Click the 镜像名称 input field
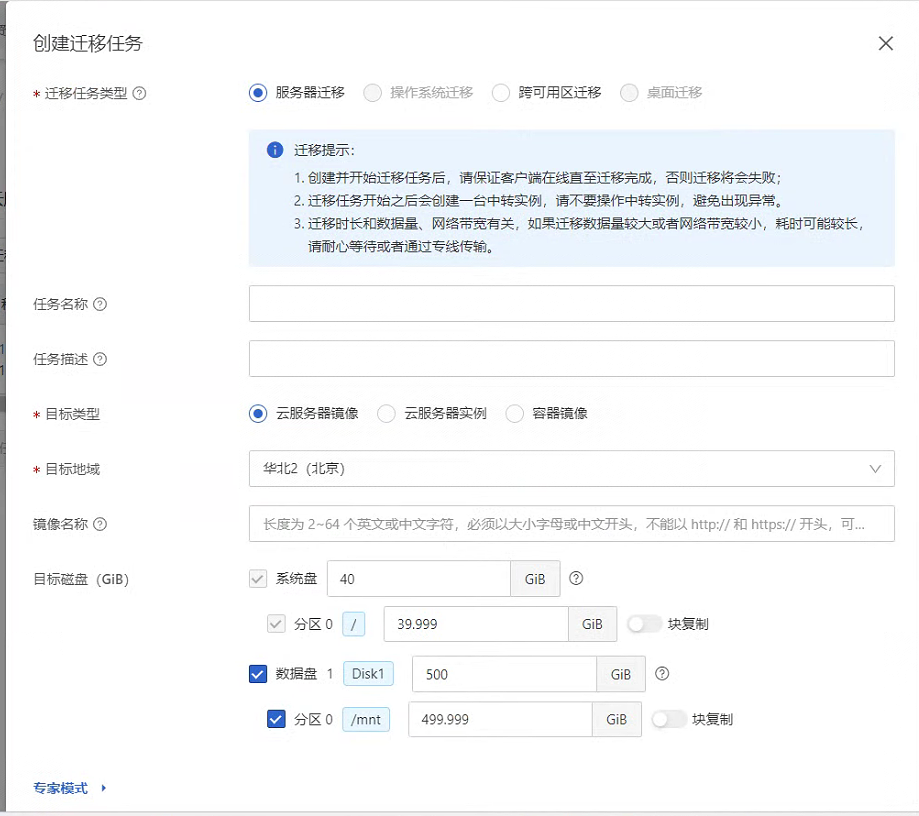919x816 pixels. coord(571,523)
